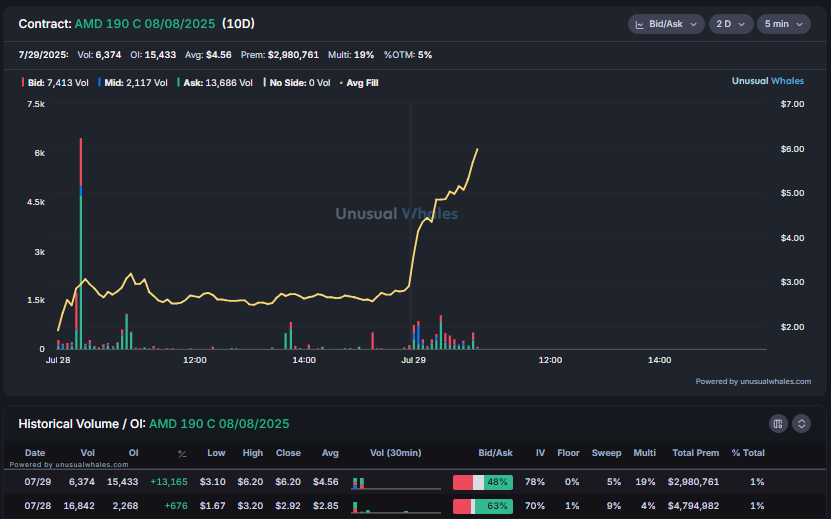Toggle the No Side volume legend series
This screenshot has width=831, height=519.
[297, 83]
